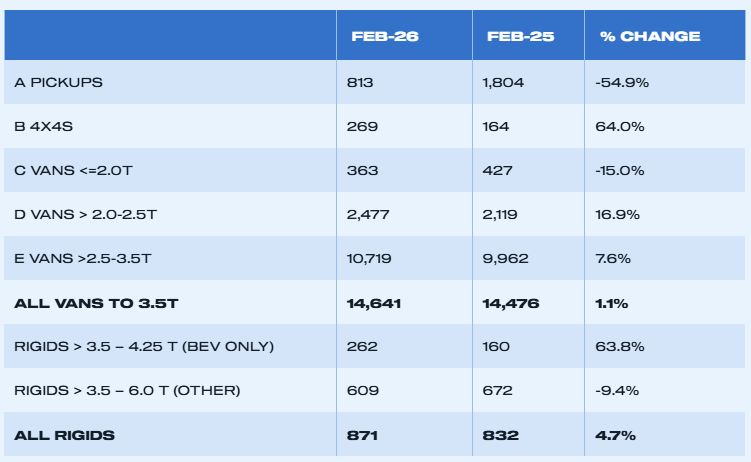The image size is (751, 462).
Task: Select the A PICKUPS row label
Action: tap(58, 82)
